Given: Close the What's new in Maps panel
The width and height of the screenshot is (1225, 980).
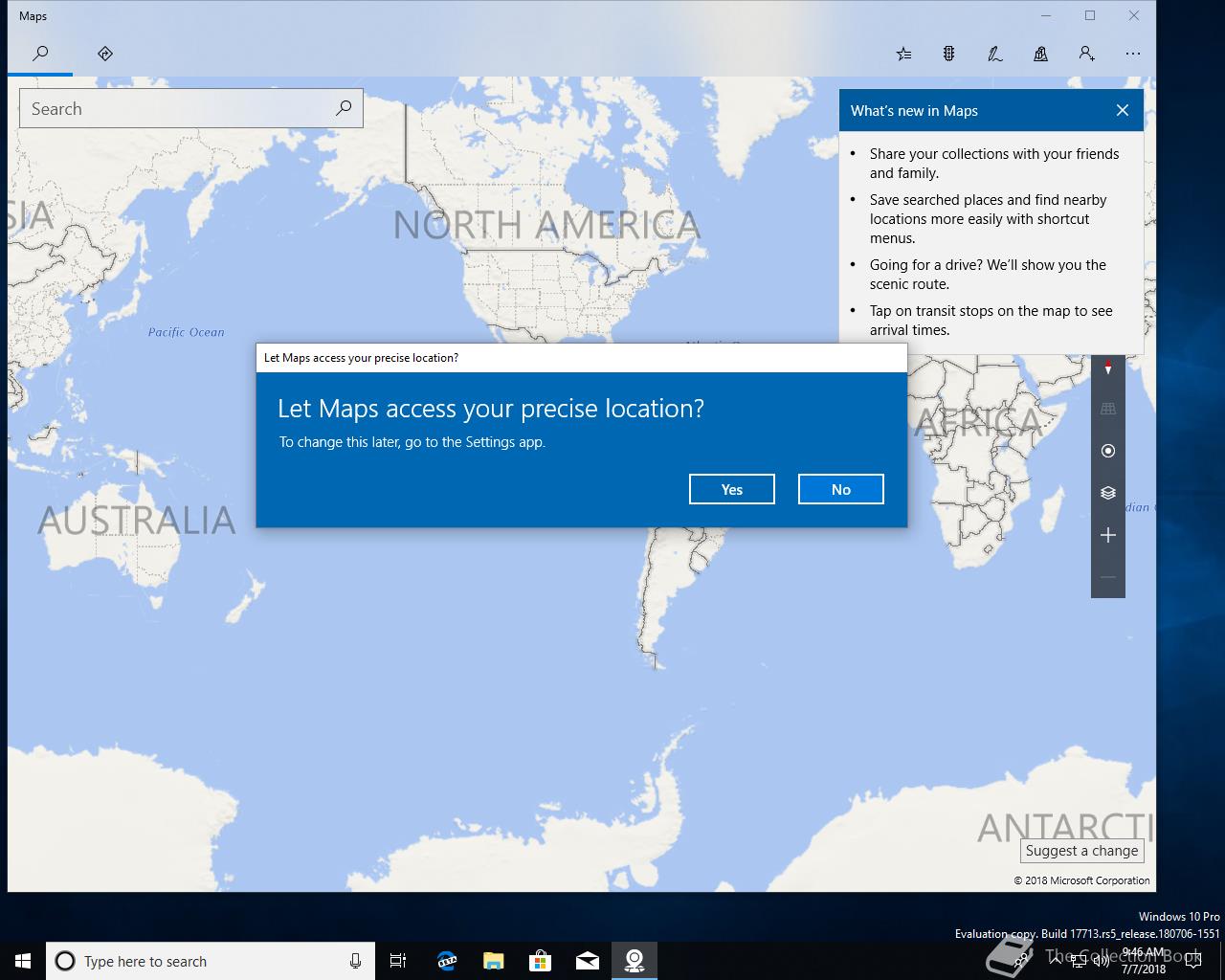Looking at the screenshot, I should tap(1123, 110).
